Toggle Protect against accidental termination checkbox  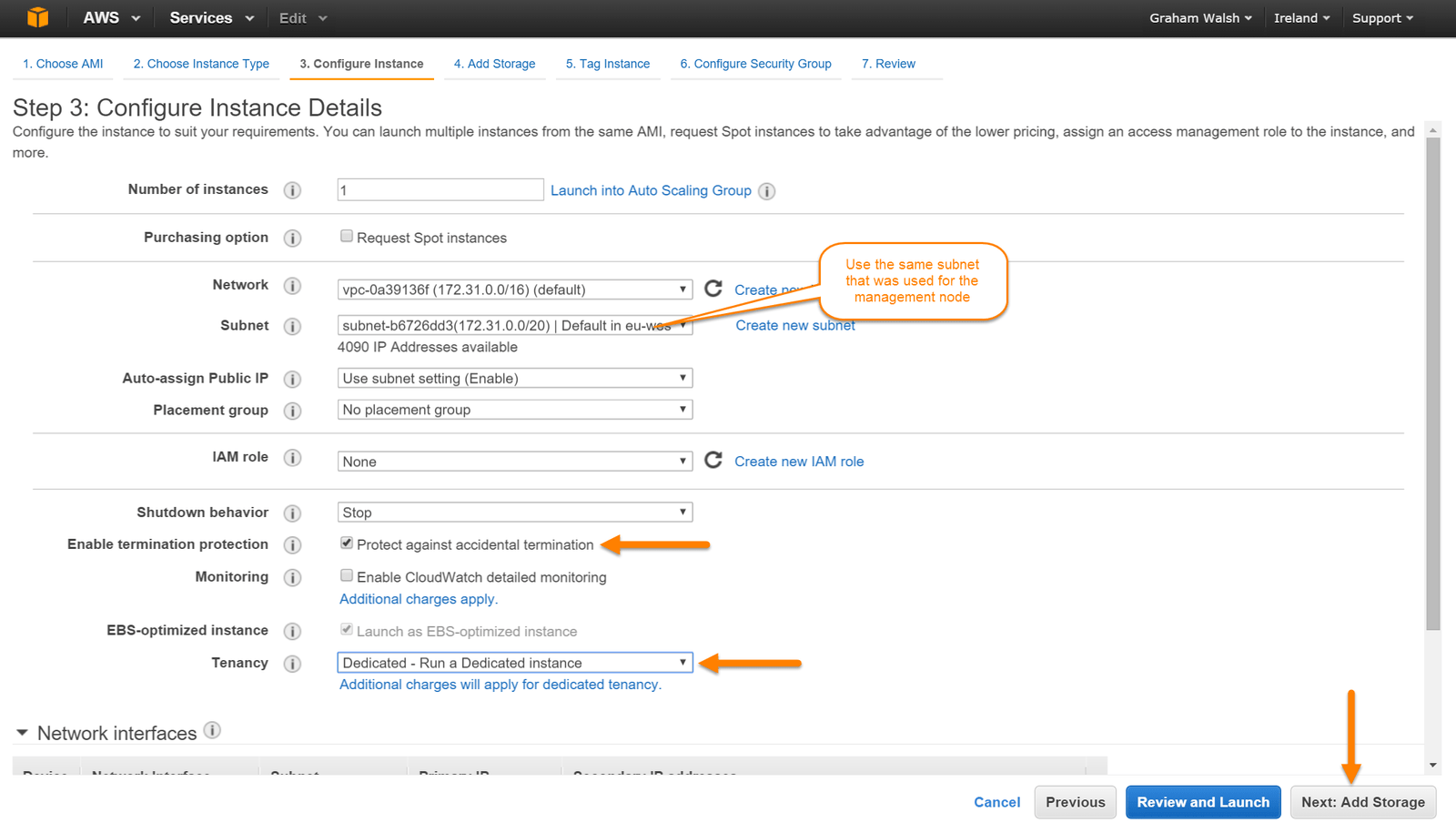347,543
